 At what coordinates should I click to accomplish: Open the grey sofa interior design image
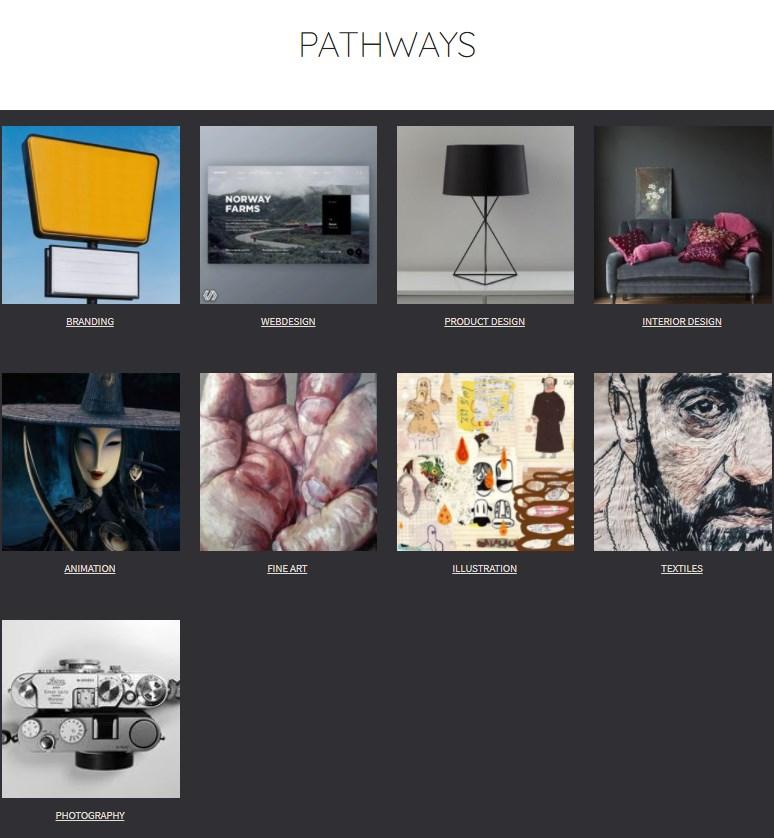[683, 215]
